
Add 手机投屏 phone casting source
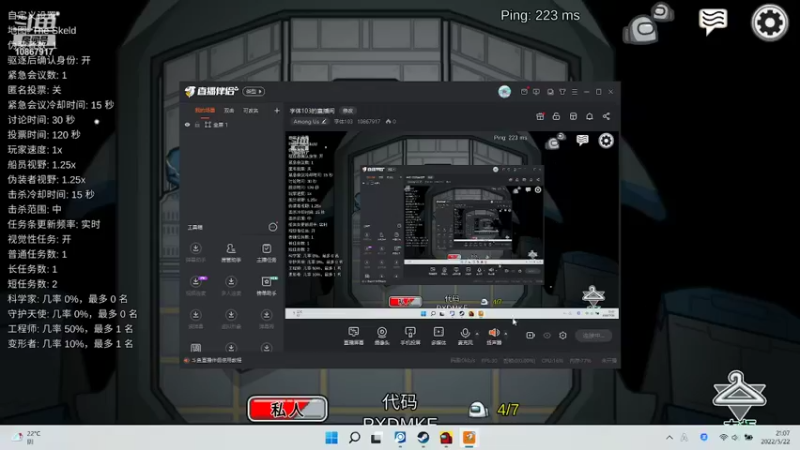point(410,336)
